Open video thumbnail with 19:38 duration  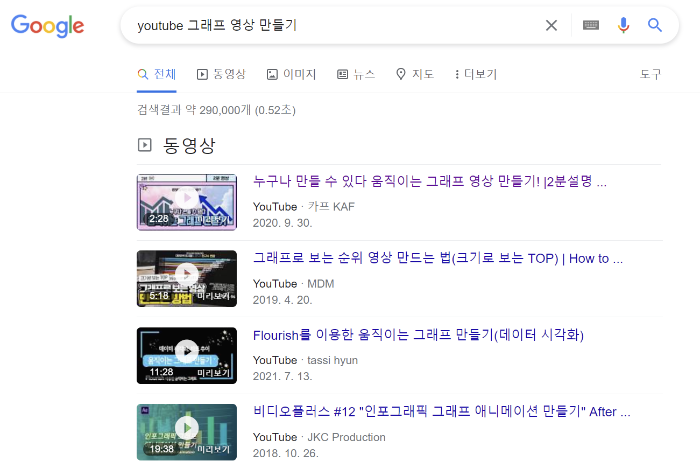(x=187, y=432)
